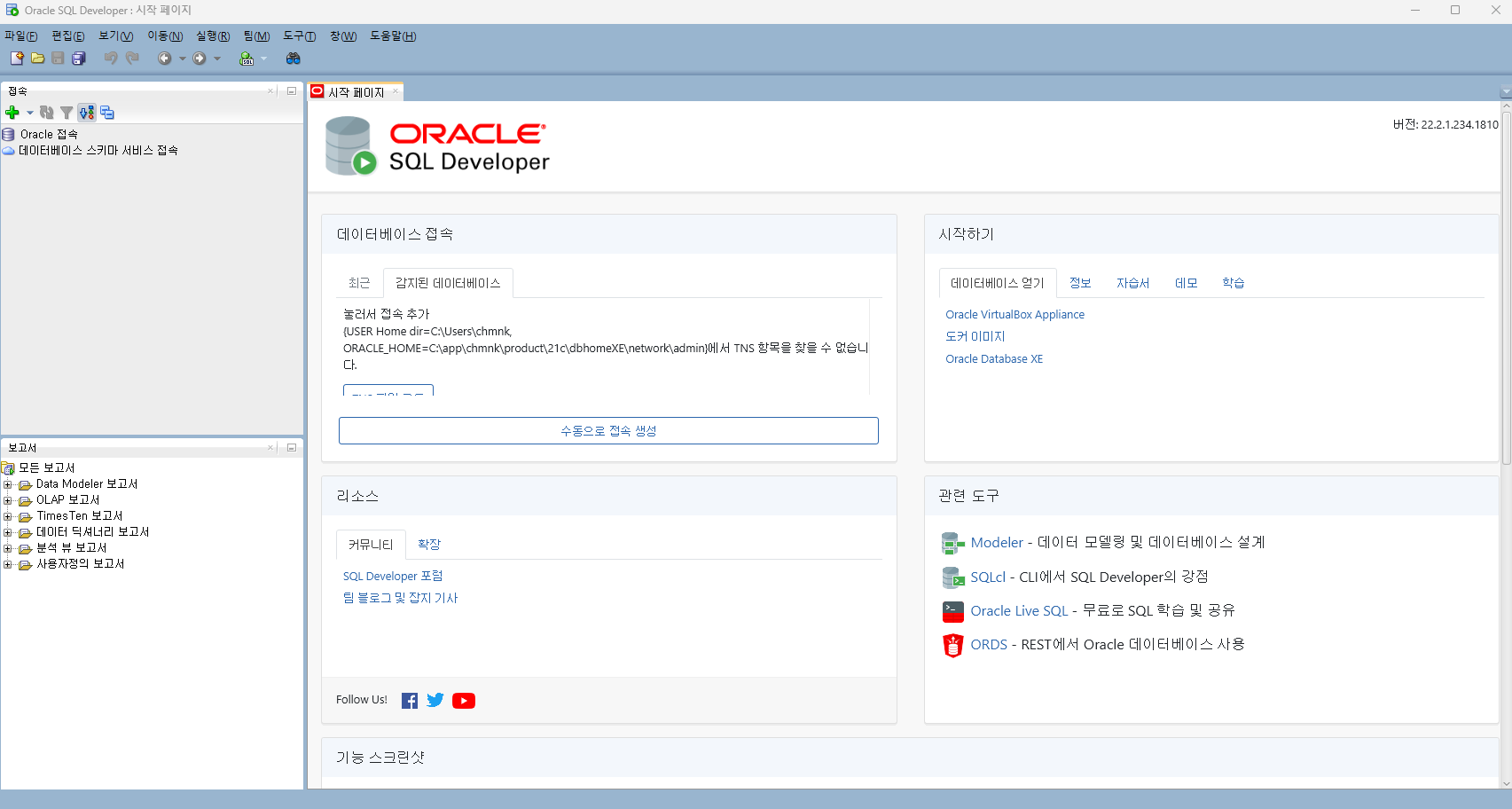This screenshot has height=809, width=1512.
Task: Open Oracle VirtualBox Appliance link
Action: pos(1015,315)
